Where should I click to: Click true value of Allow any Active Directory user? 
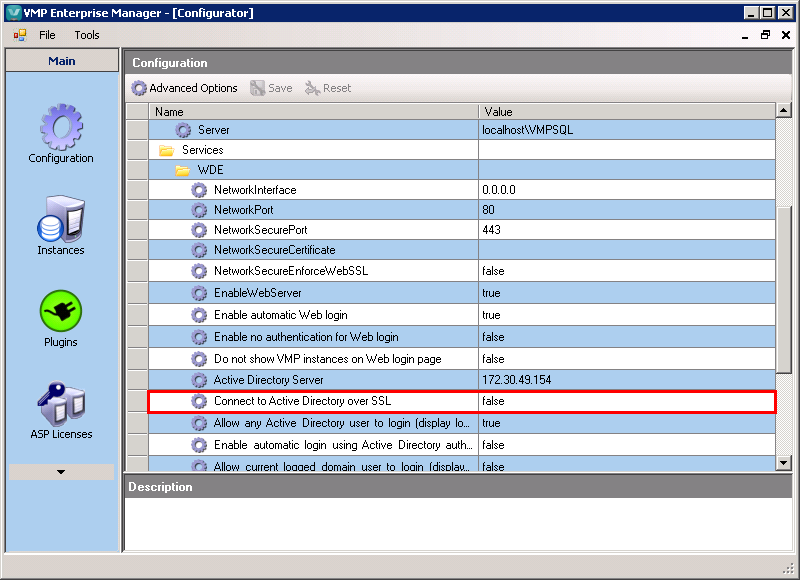tap(491, 423)
